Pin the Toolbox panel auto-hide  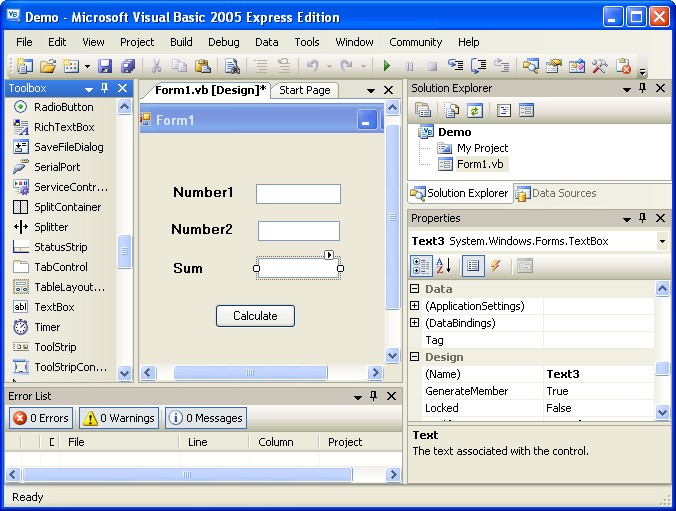[104, 88]
